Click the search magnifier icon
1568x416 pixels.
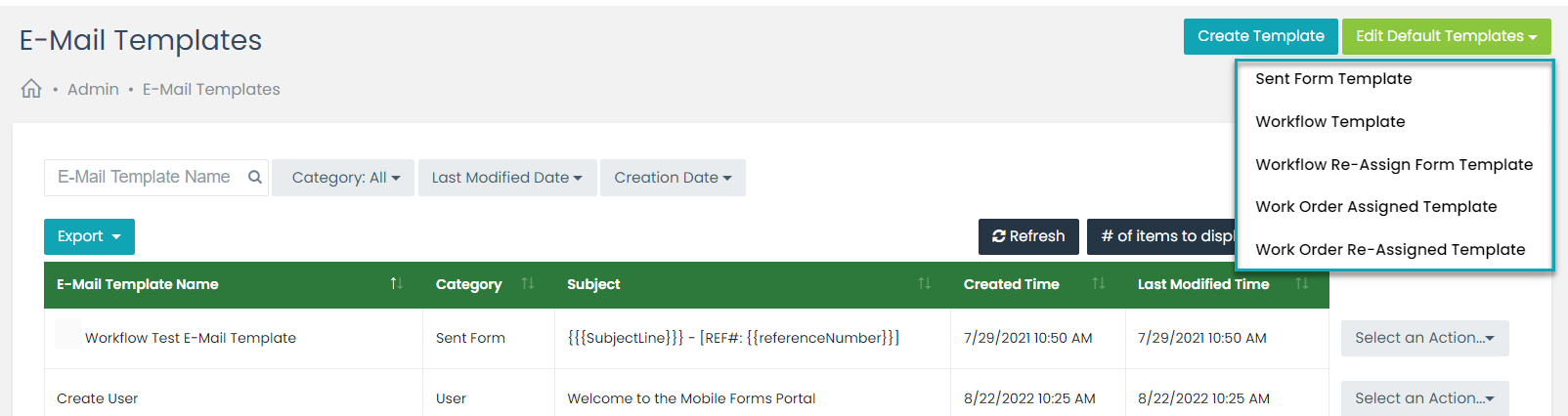[255, 177]
